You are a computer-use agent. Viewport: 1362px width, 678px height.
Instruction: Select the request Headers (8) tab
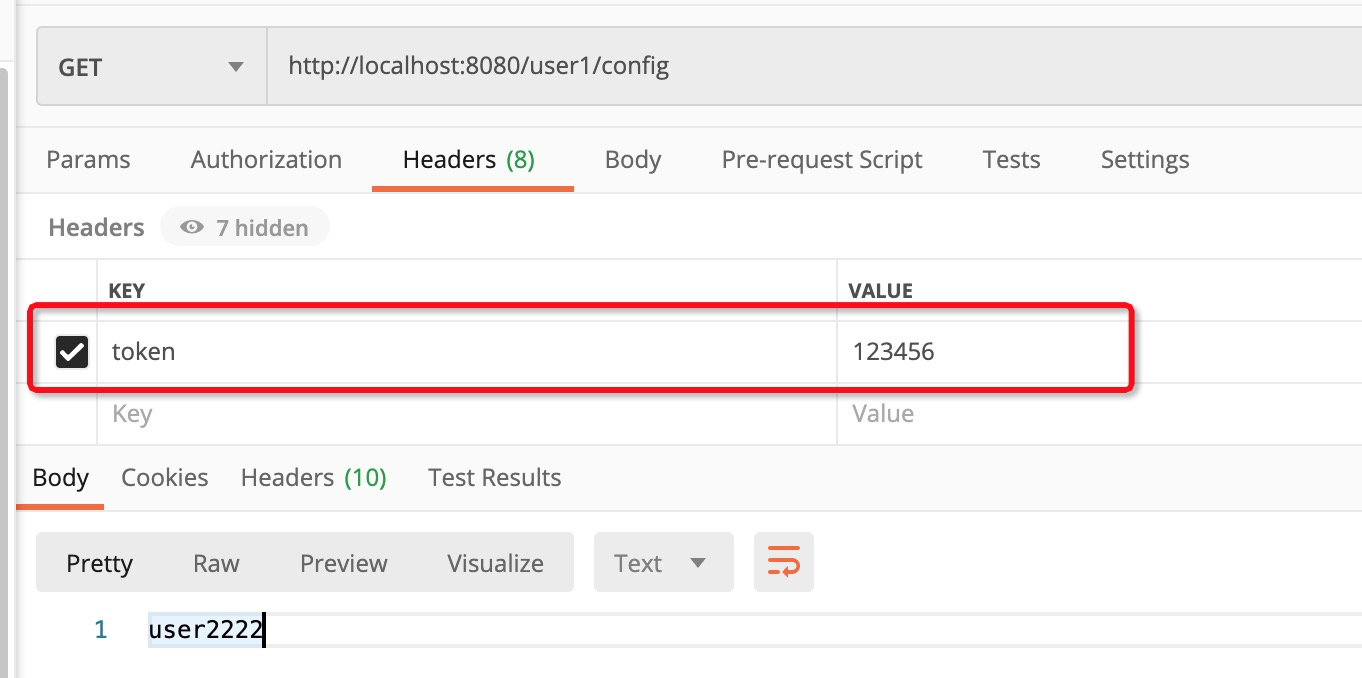click(x=468, y=160)
